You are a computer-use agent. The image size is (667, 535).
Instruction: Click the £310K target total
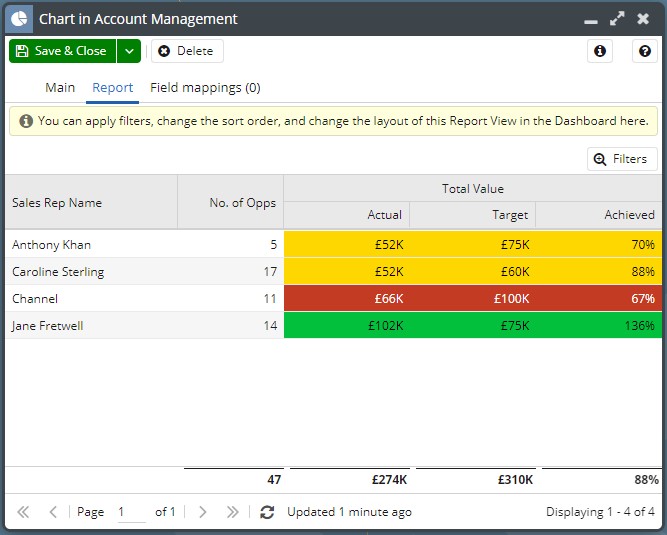tap(515, 480)
